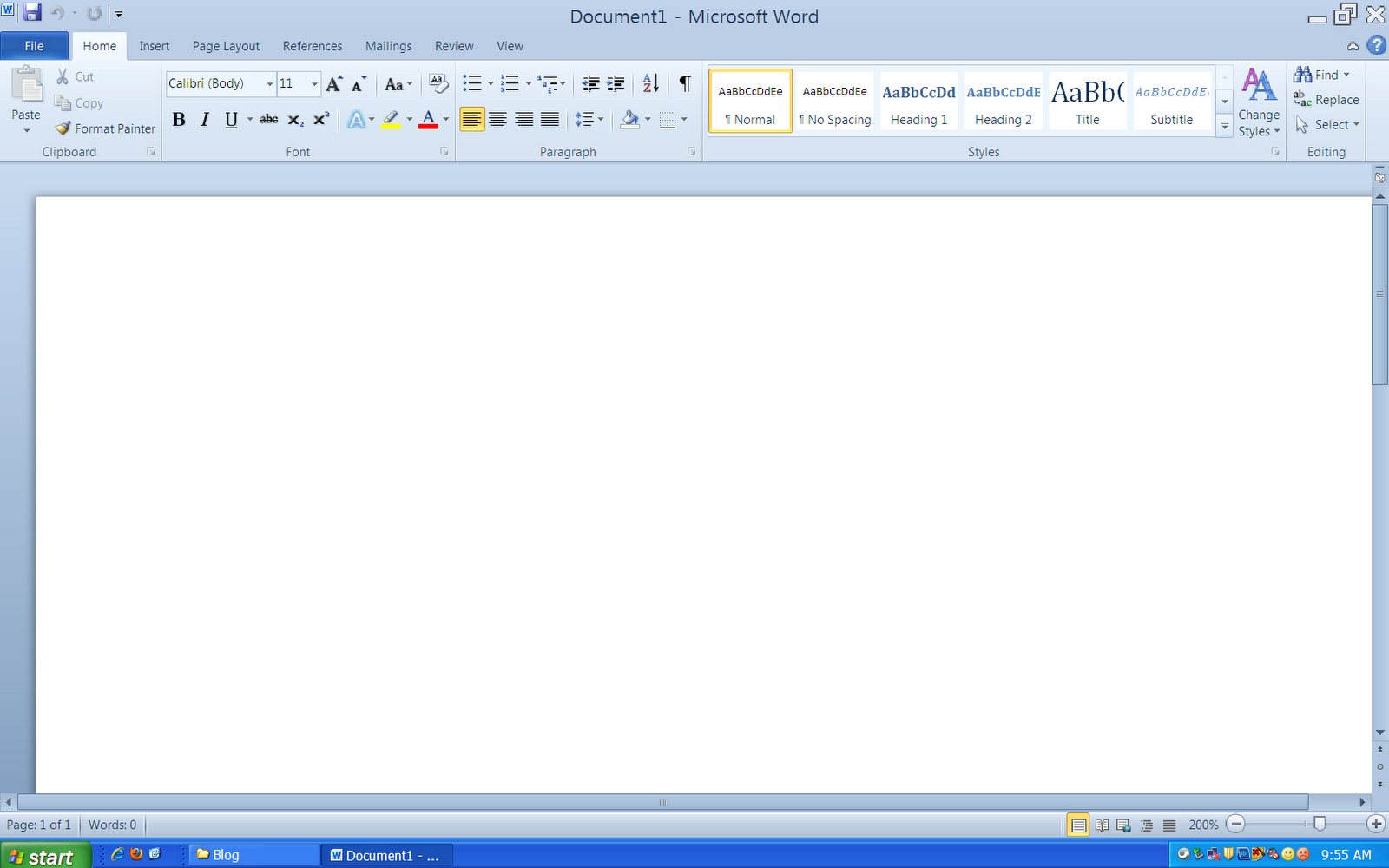
Task: Open the Change Case Aa dropdown
Action: pyautogui.click(x=398, y=84)
